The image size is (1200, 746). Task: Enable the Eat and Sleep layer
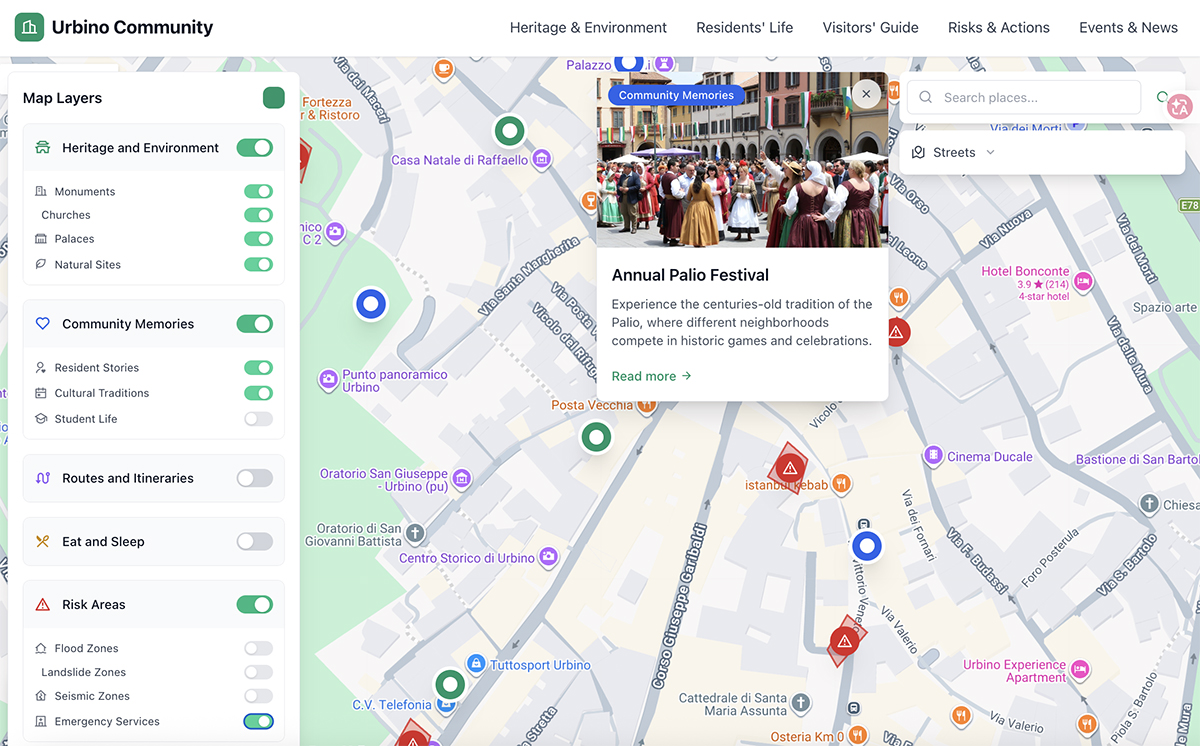pyautogui.click(x=255, y=541)
